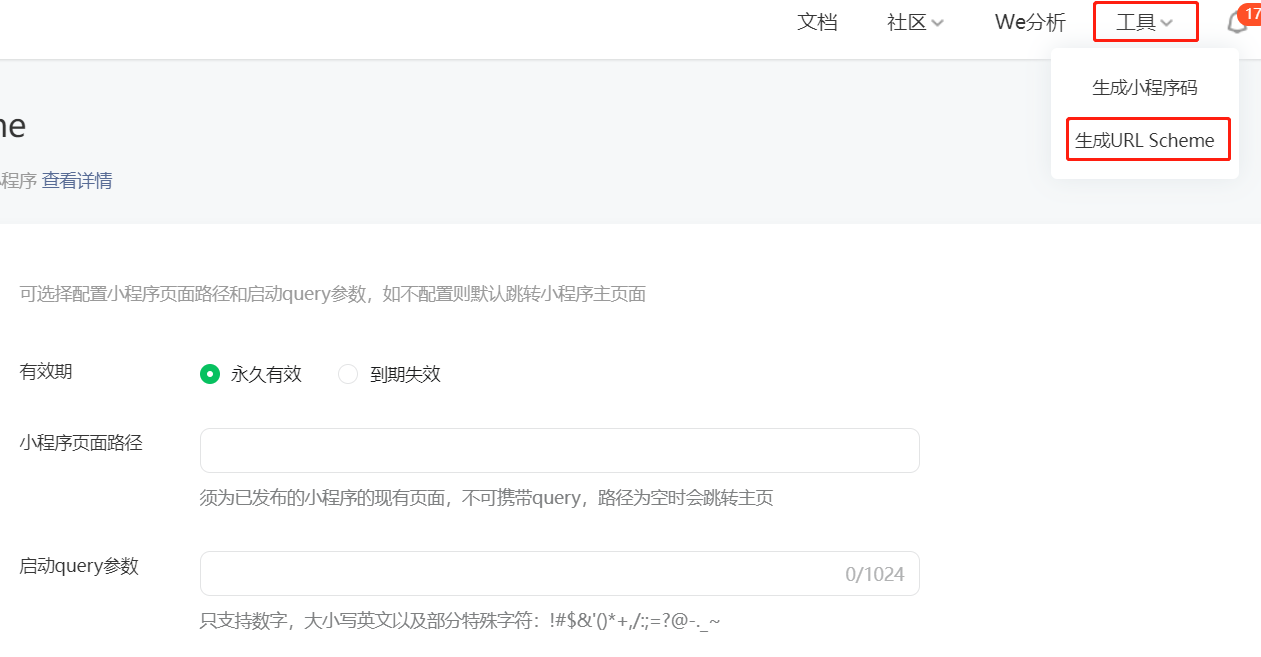The width and height of the screenshot is (1261, 657).
Task: Click the red unread badge on the bell
Action: pyautogui.click(x=1251, y=14)
